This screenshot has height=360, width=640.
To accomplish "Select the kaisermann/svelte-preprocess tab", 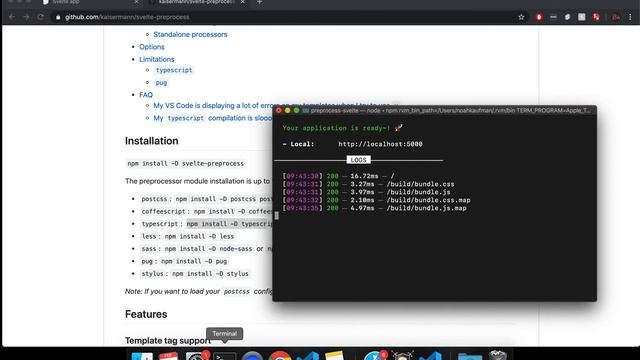I will pos(196,2).
